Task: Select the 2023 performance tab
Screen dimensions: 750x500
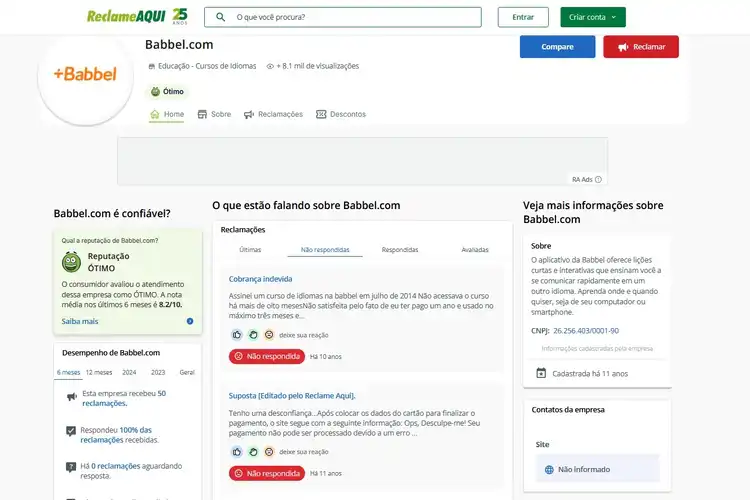Action: [x=158, y=372]
